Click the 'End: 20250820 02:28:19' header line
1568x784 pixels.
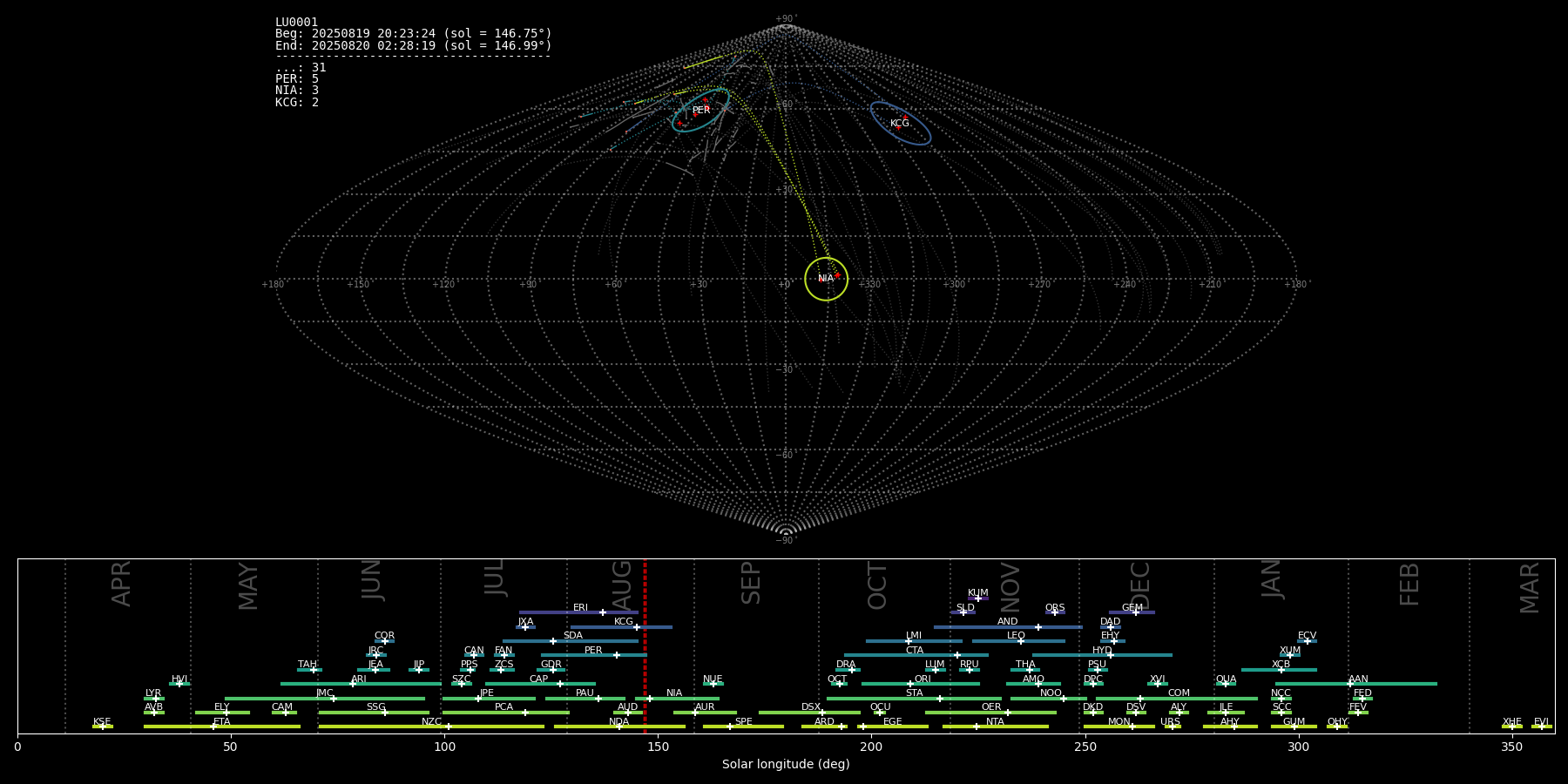point(414,45)
